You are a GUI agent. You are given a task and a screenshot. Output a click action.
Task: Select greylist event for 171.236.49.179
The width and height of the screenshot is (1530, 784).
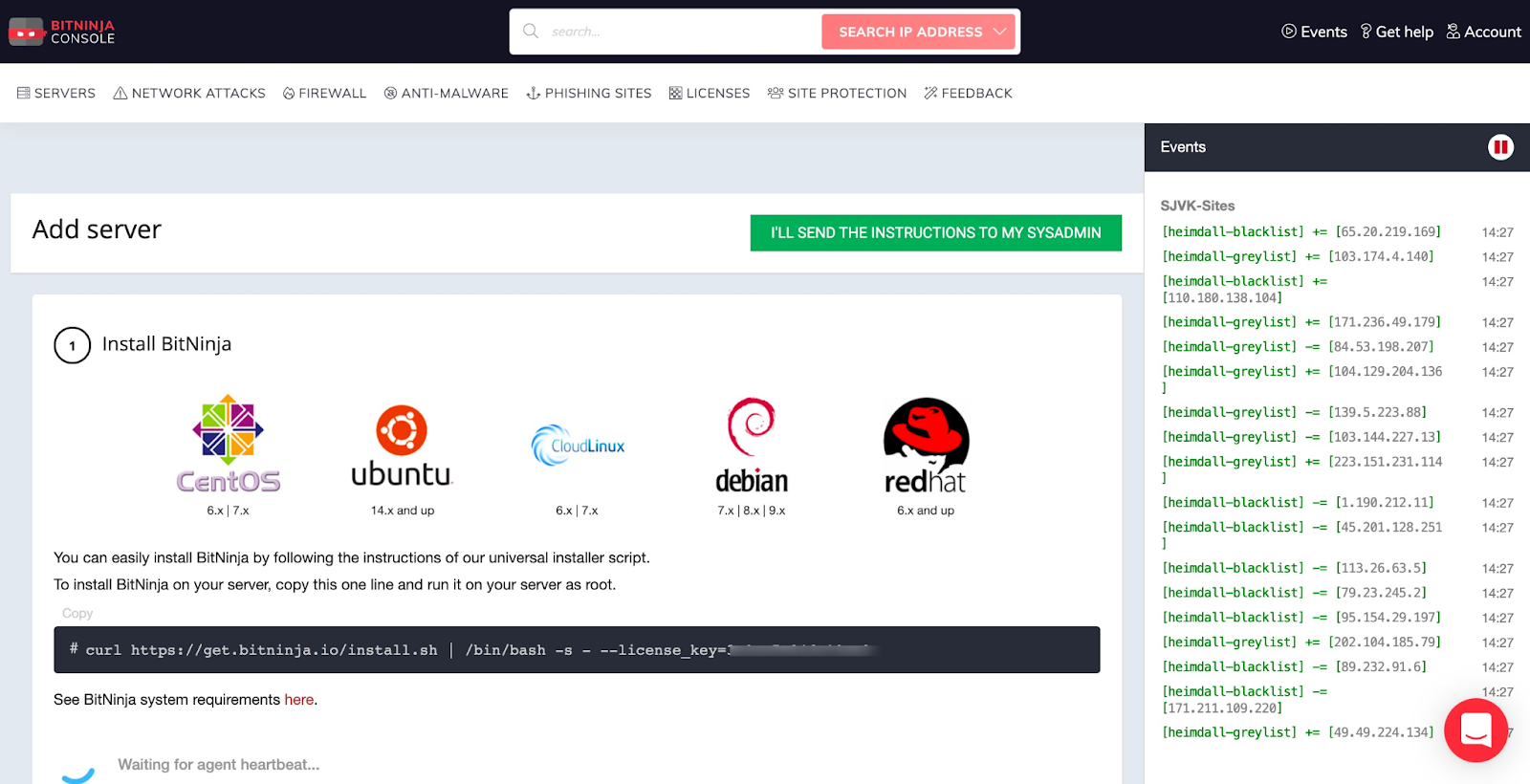click(1301, 322)
